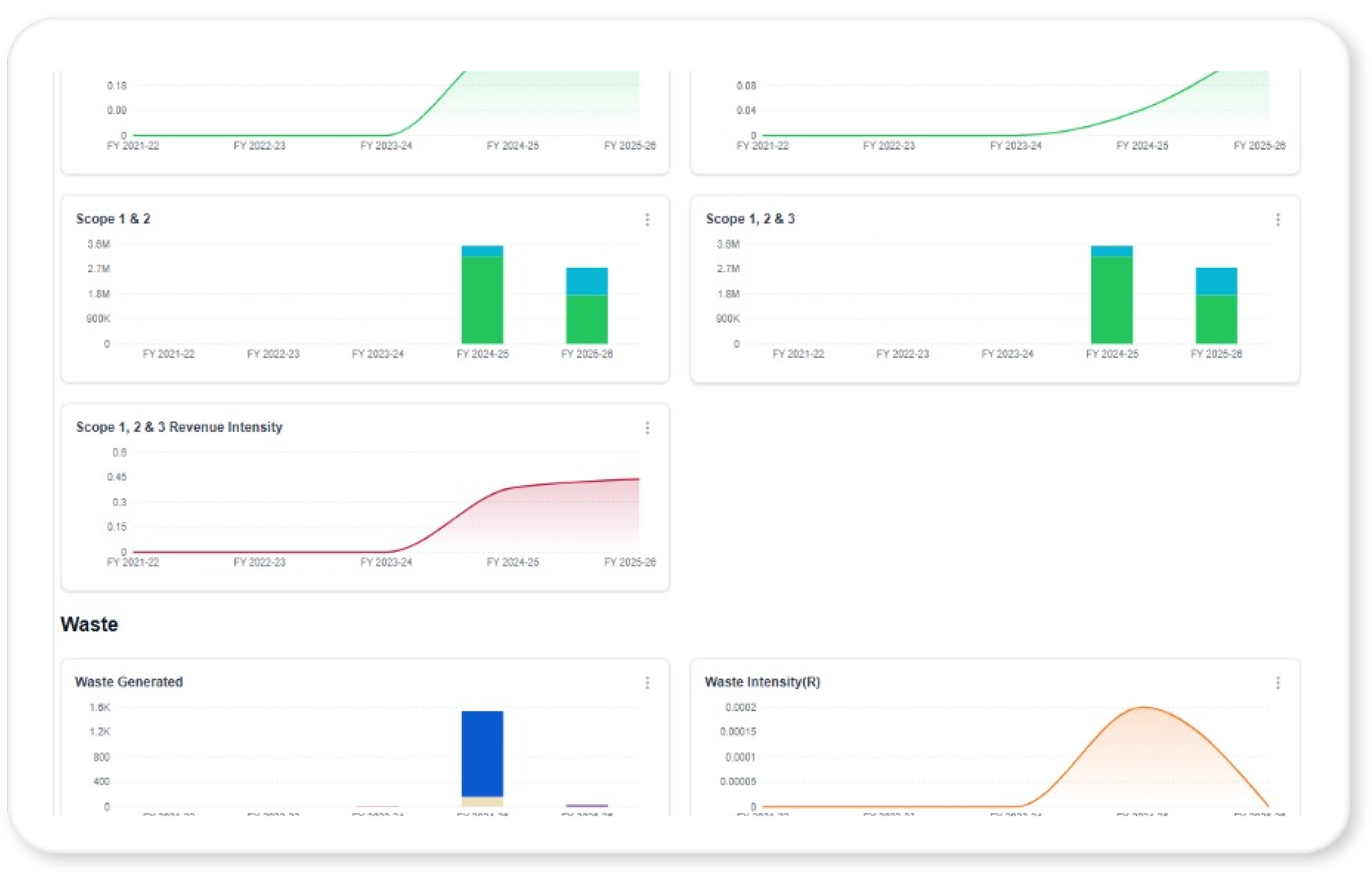The width and height of the screenshot is (1372, 887).
Task: Click the Waste section heading
Action: 89,623
